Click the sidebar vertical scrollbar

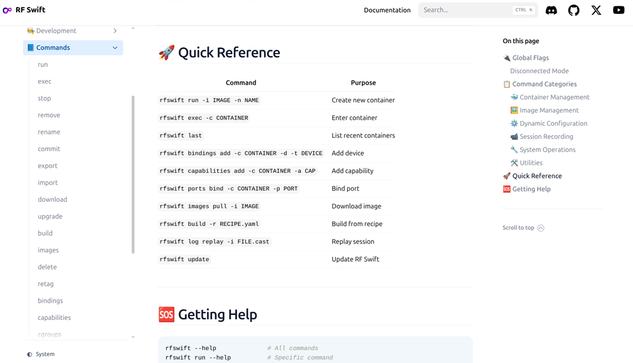(x=133, y=174)
